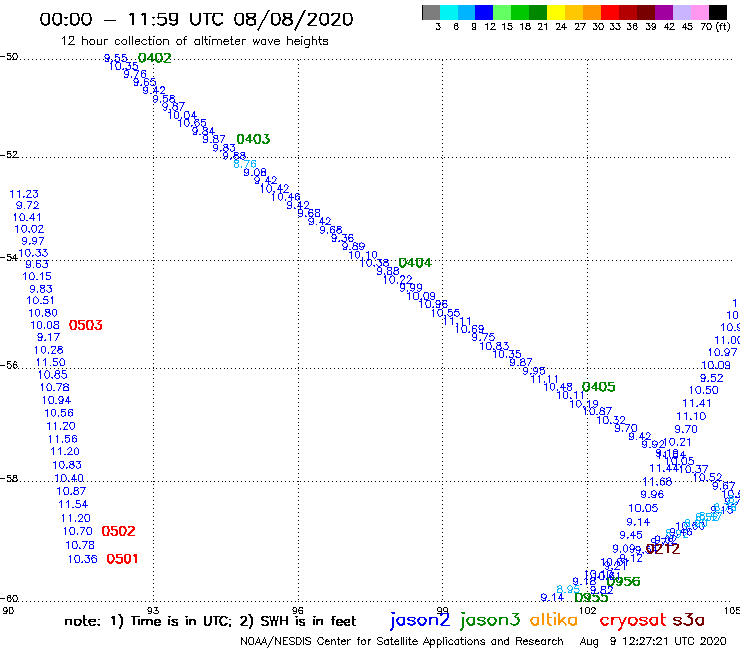Select the green 0404 time marker
The height and width of the screenshot is (650, 740).
[415, 262]
